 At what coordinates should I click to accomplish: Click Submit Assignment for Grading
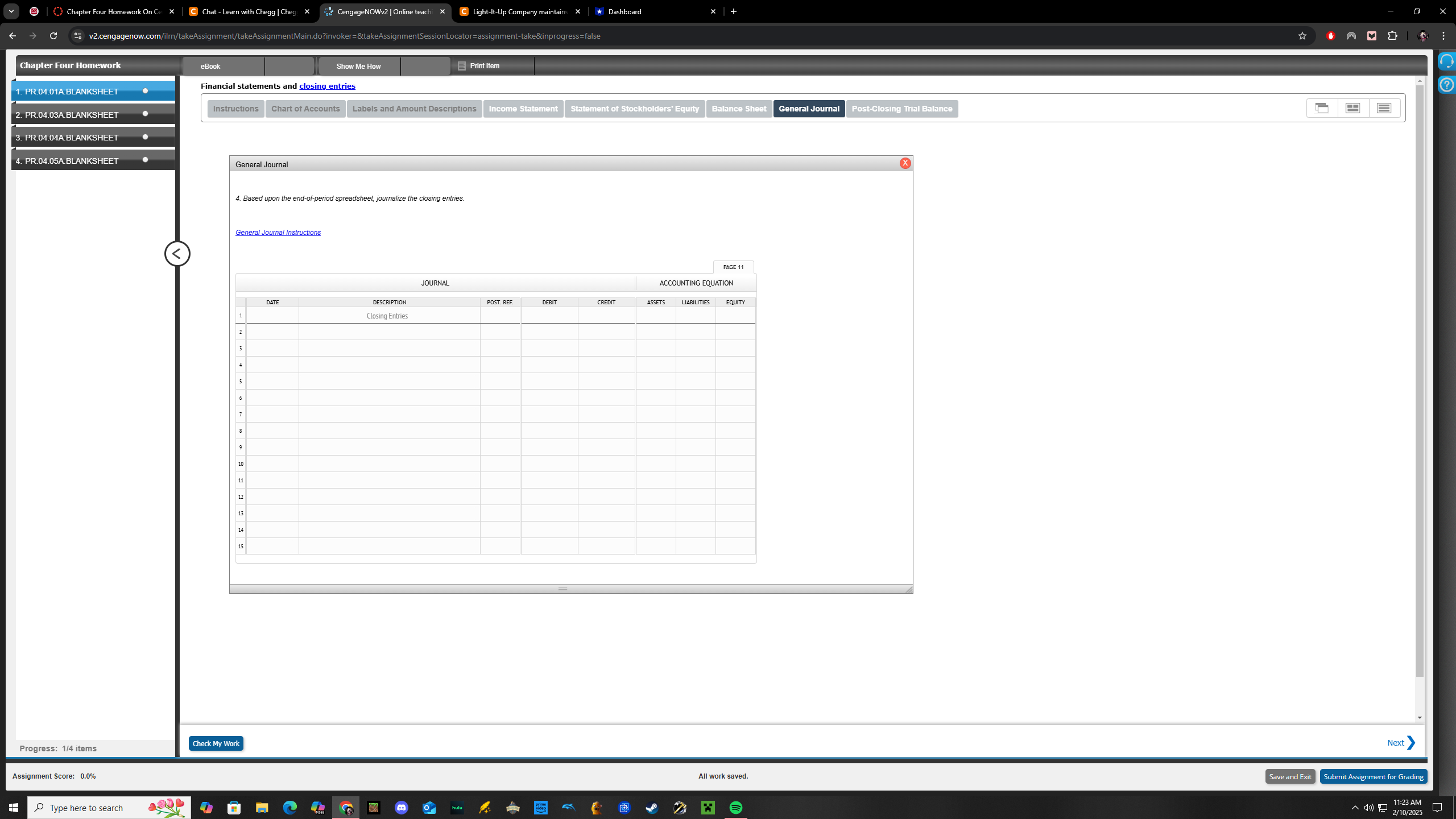click(x=1374, y=776)
